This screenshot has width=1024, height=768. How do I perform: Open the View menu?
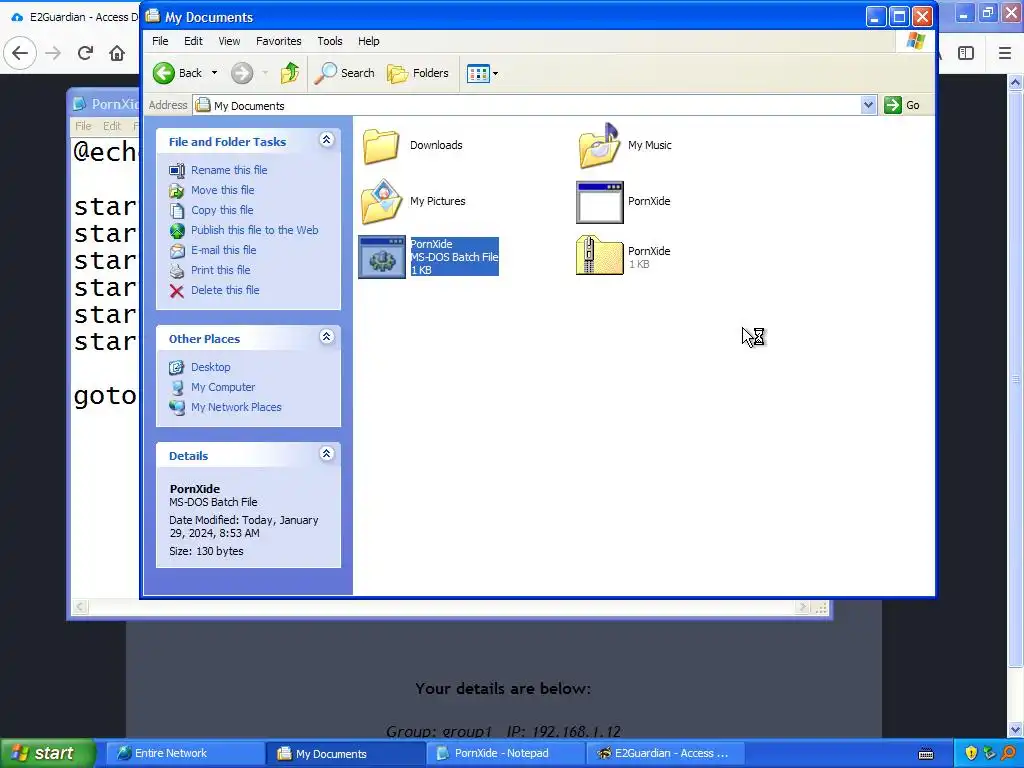[x=229, y=41]
